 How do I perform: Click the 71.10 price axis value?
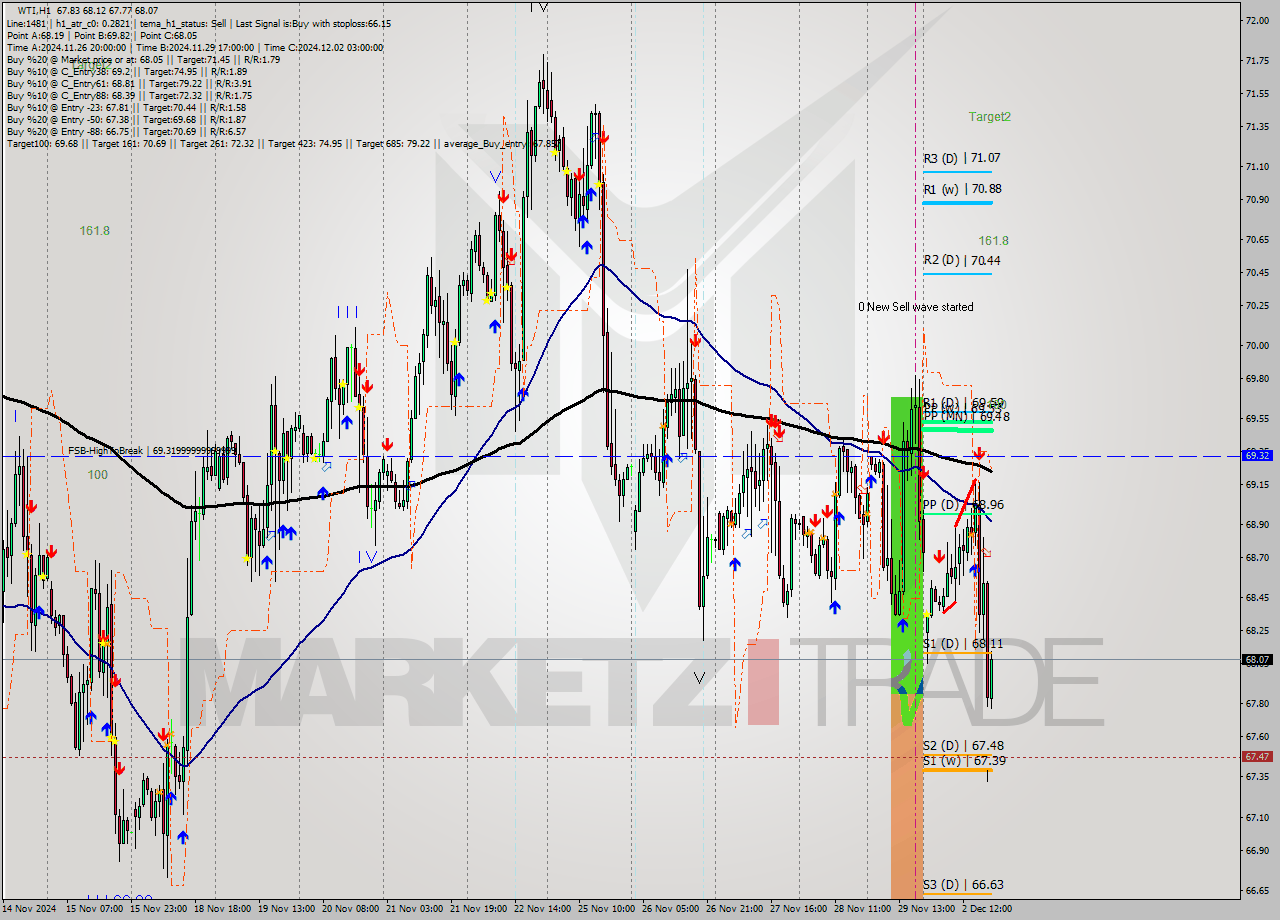tap(1257, 167)
